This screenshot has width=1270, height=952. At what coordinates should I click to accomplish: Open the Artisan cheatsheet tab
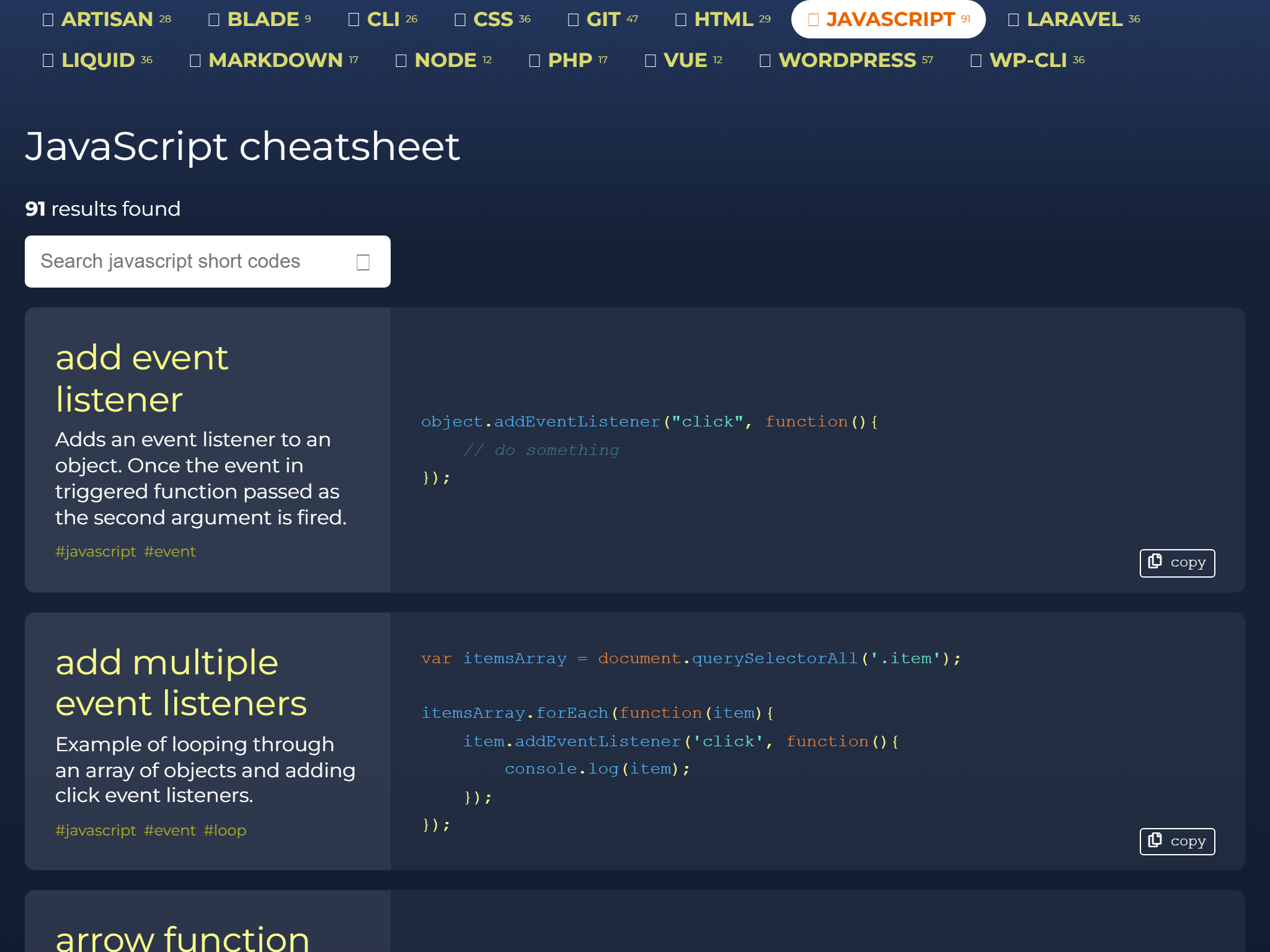tap(107, 19)
